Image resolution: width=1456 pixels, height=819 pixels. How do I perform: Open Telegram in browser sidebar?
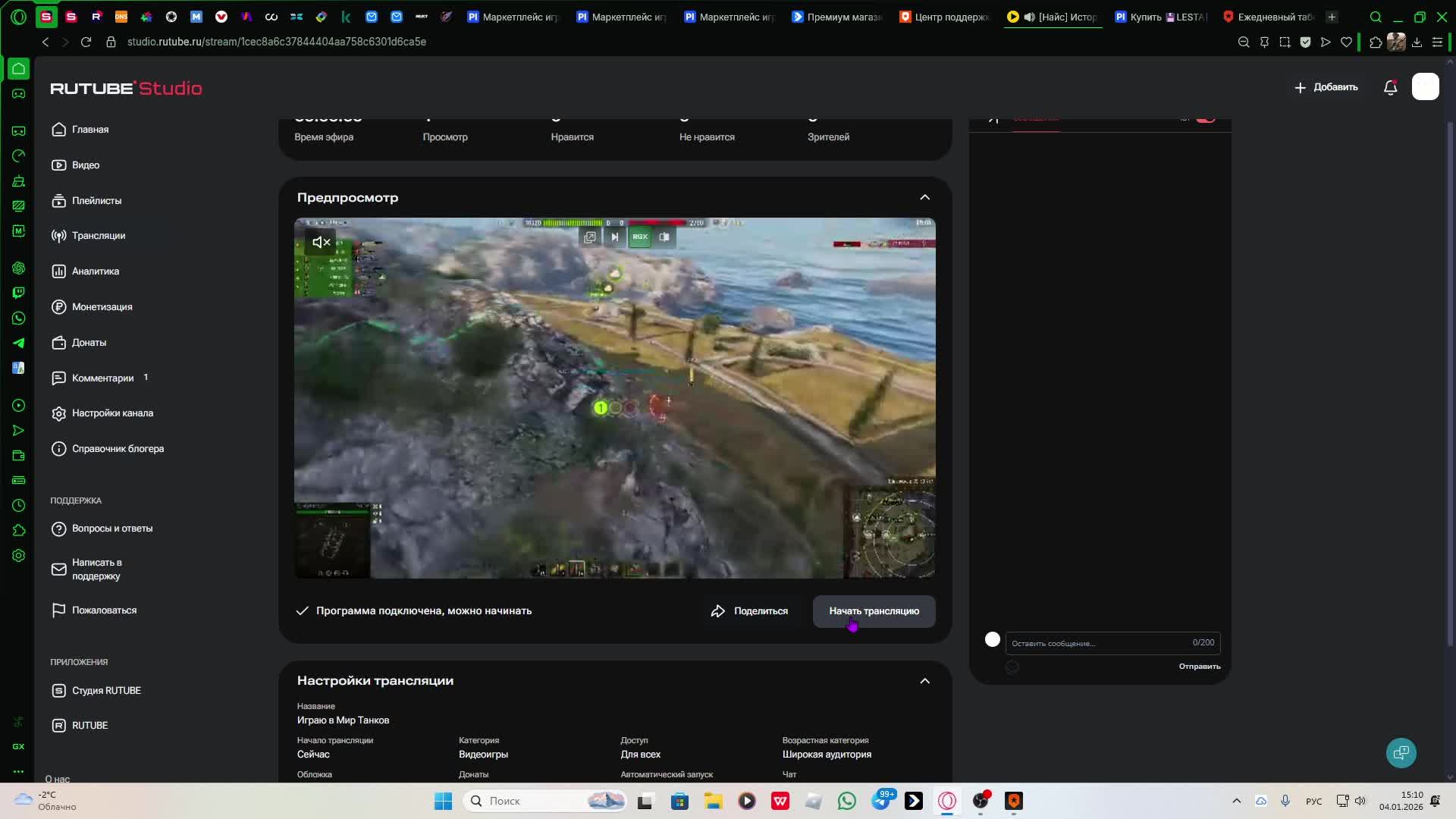click(x=19, y=344)
